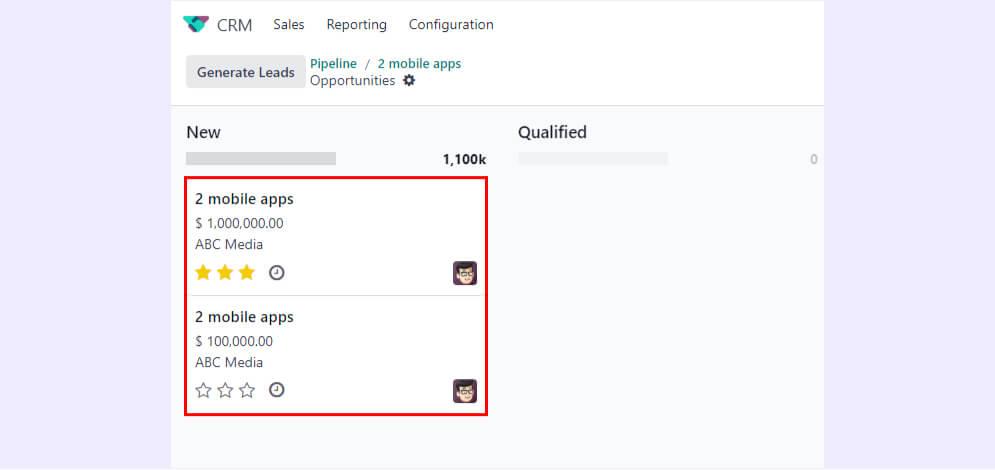Viewport: 995px width, 470px height.
Task: Open the Opportunities settings gear
Action: coord(409,81)
